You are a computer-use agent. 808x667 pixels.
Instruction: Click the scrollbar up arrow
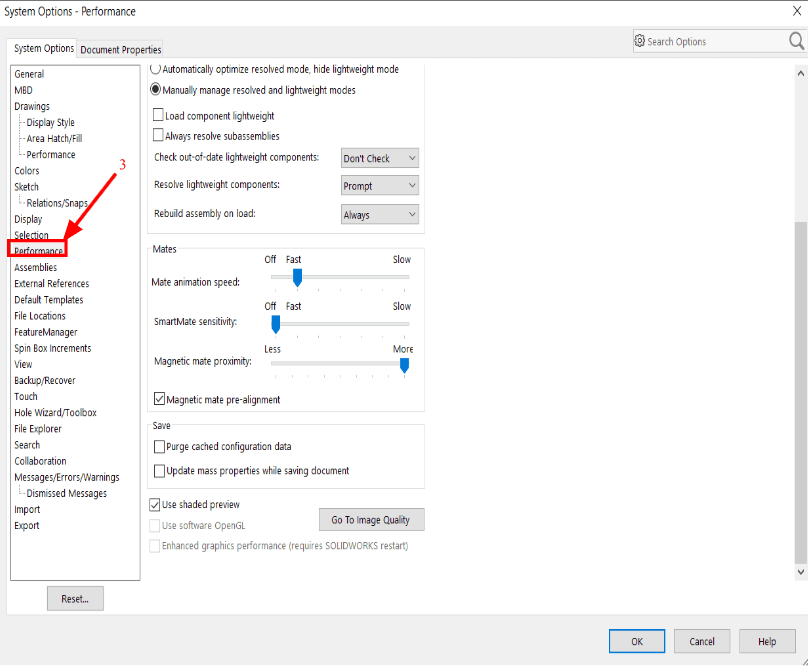pyautogui.click(x=800, y=73)
